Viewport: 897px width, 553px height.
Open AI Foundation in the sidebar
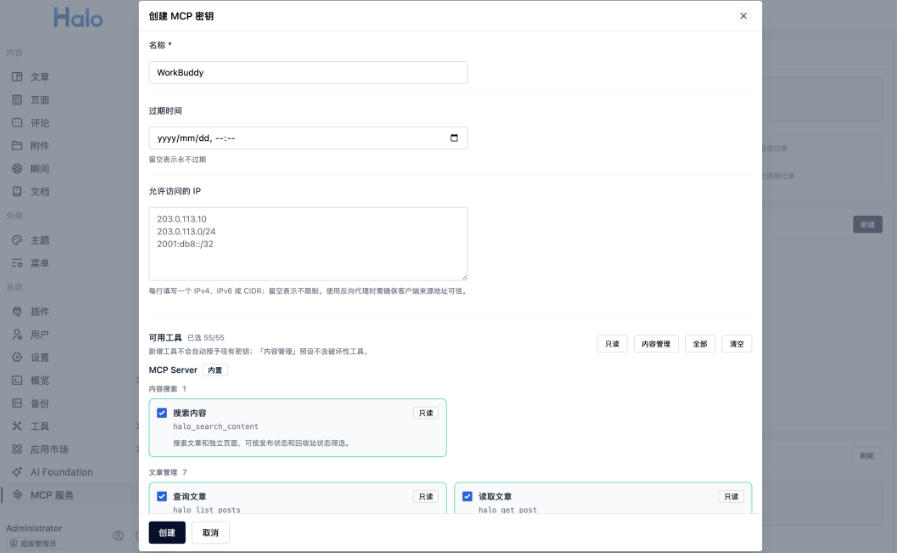61,472
